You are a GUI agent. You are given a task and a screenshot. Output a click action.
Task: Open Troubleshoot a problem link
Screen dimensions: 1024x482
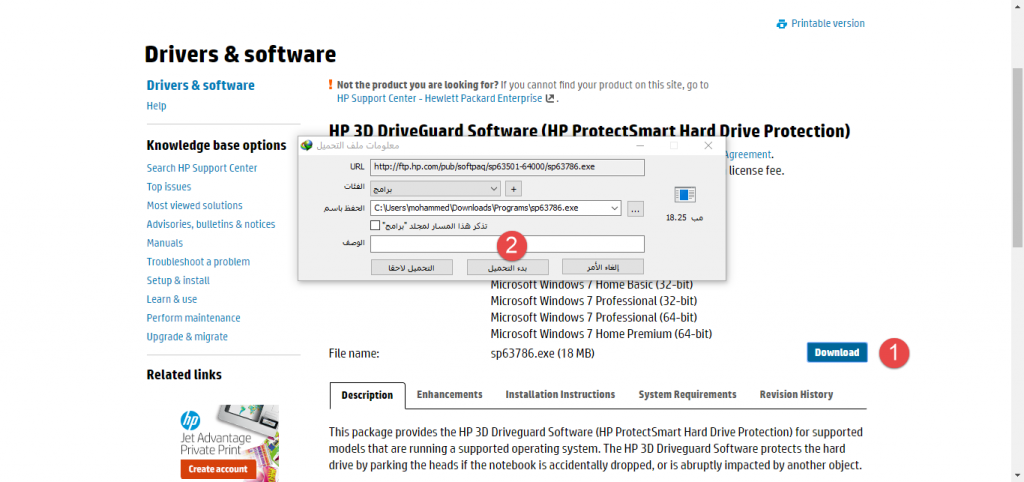pos(198,262)
